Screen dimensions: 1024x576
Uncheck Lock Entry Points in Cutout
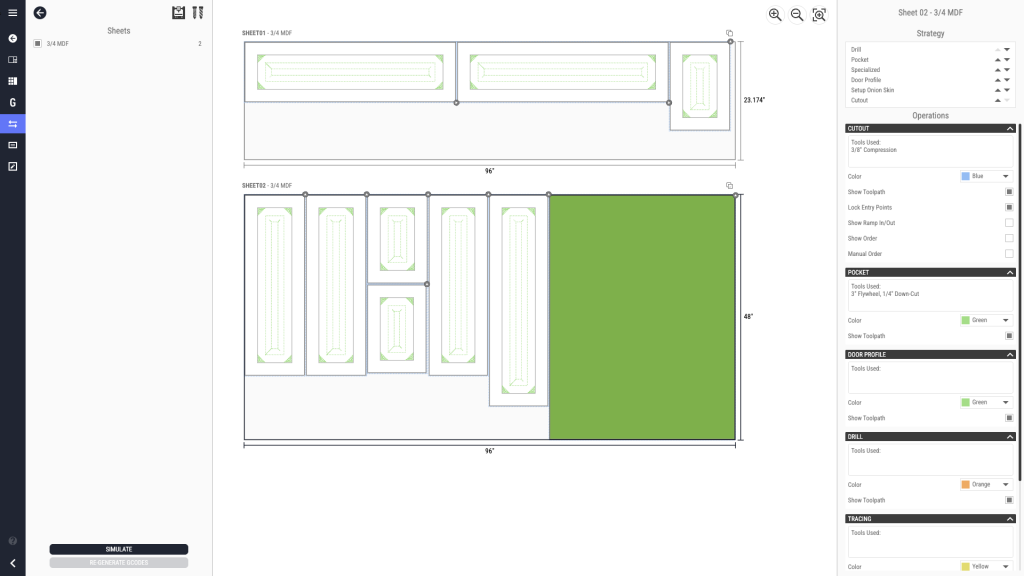click(x=1009, y=207)
